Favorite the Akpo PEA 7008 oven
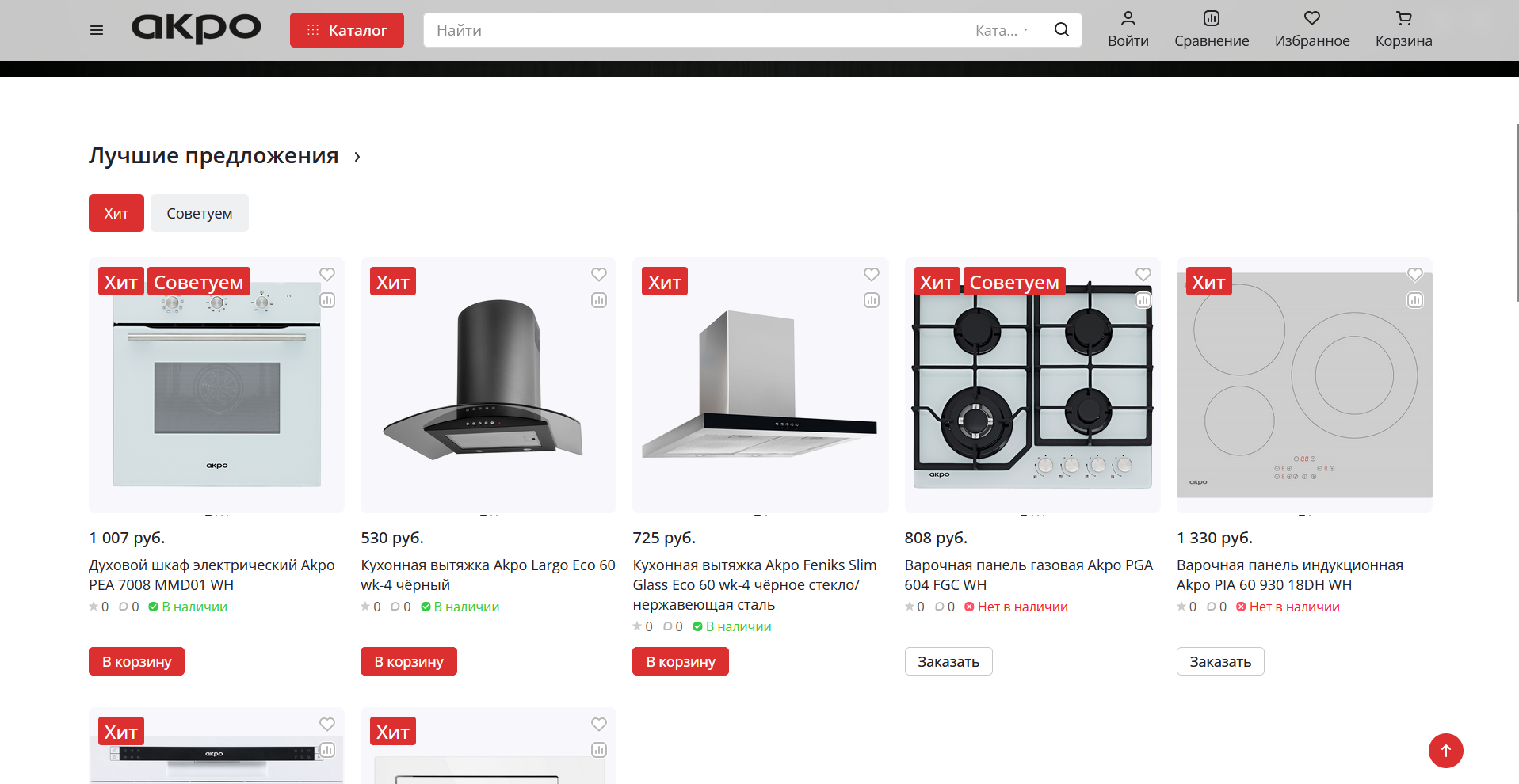 (327, 274)
